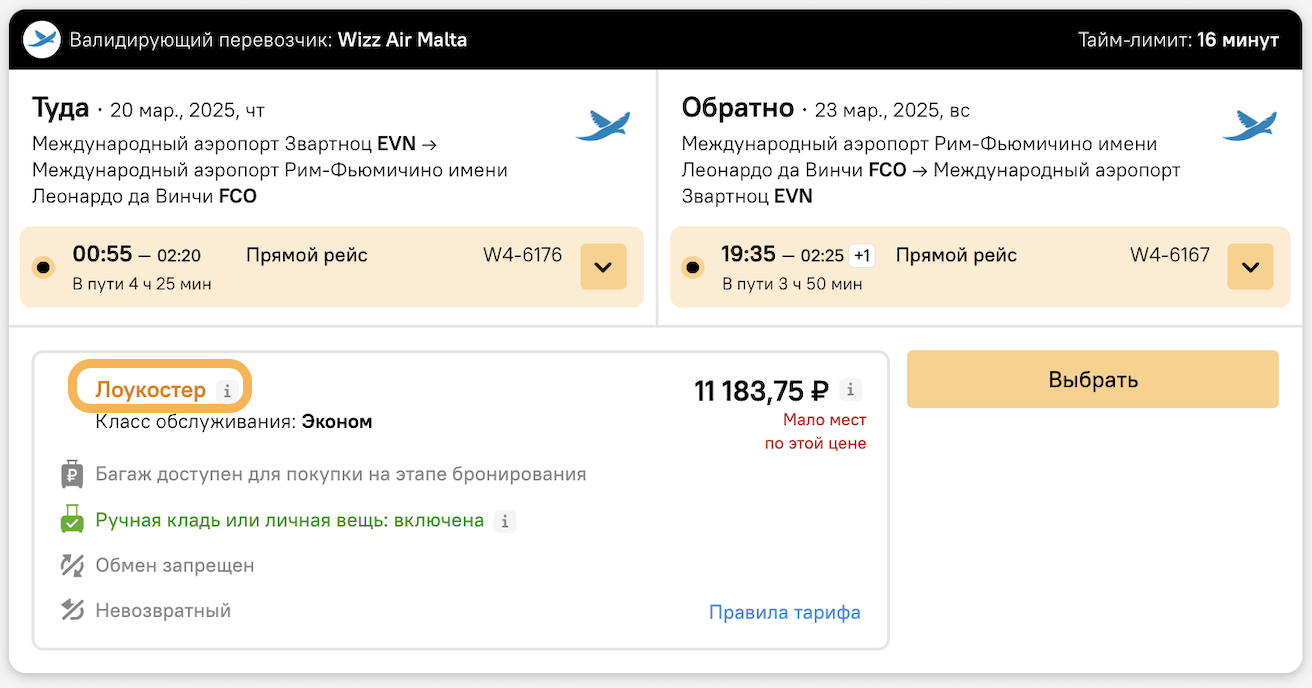The width and height of the screenshot is (1312, 688).
Task: Click airline bird logo in outbound flight section
Action: pos(603,125)
